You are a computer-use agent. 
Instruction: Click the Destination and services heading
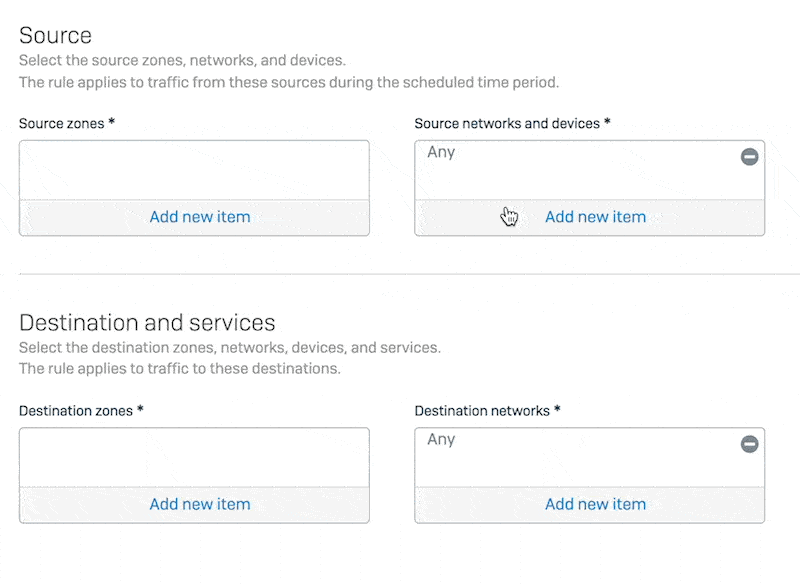tap(147, 323)
